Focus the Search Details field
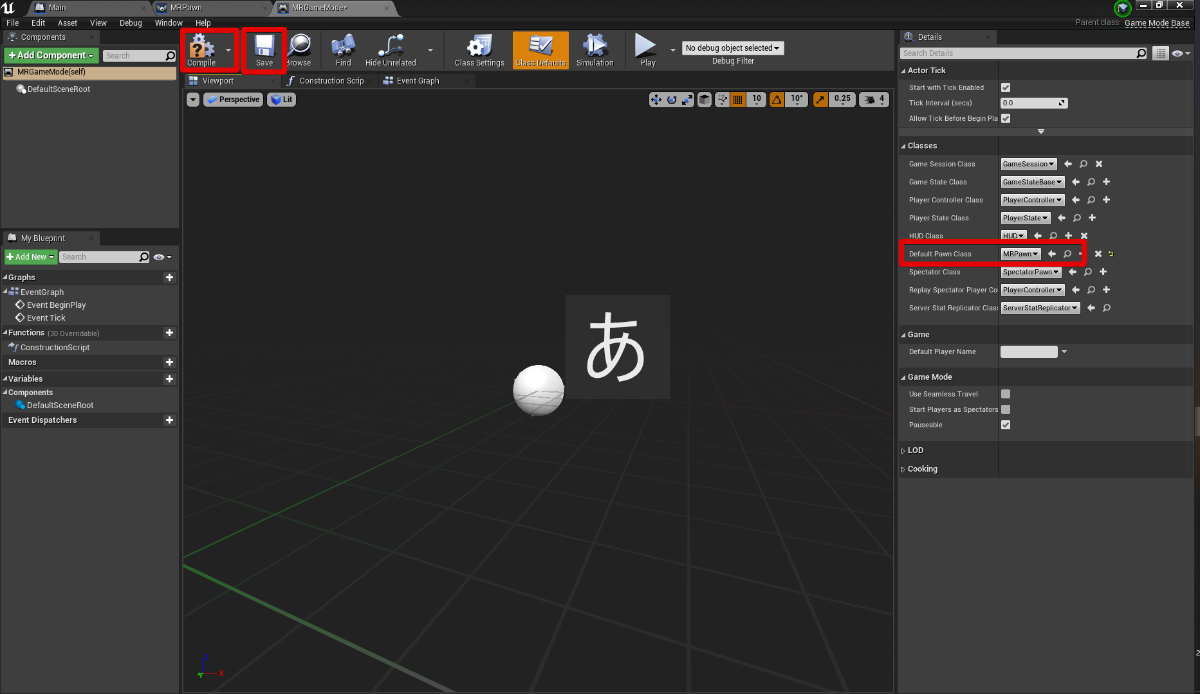The height and width of the screenshot is (694, 1200). tap(1024, 53)
